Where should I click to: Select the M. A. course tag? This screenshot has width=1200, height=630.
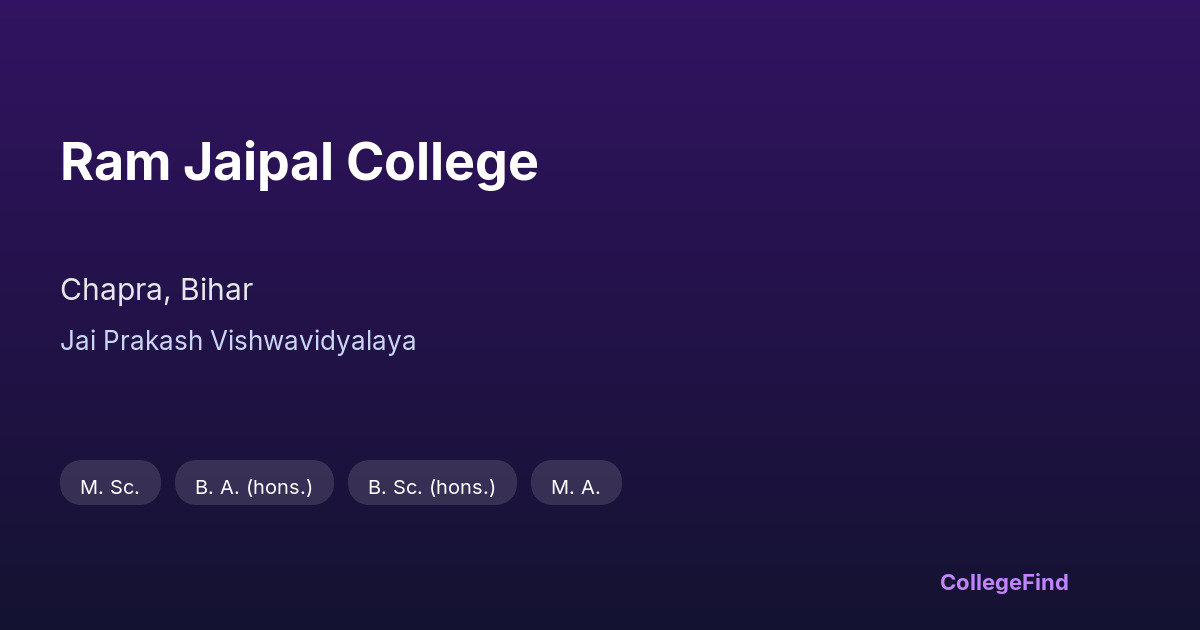(576, 487)
